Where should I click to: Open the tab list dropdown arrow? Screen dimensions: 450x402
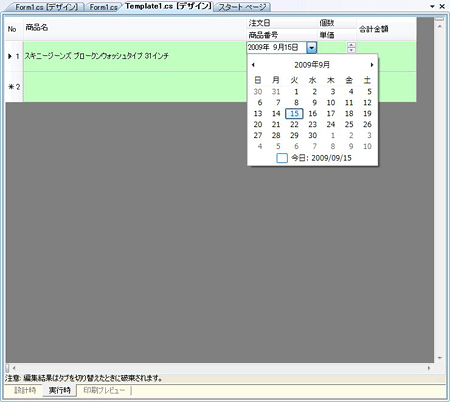click(432, 6)
